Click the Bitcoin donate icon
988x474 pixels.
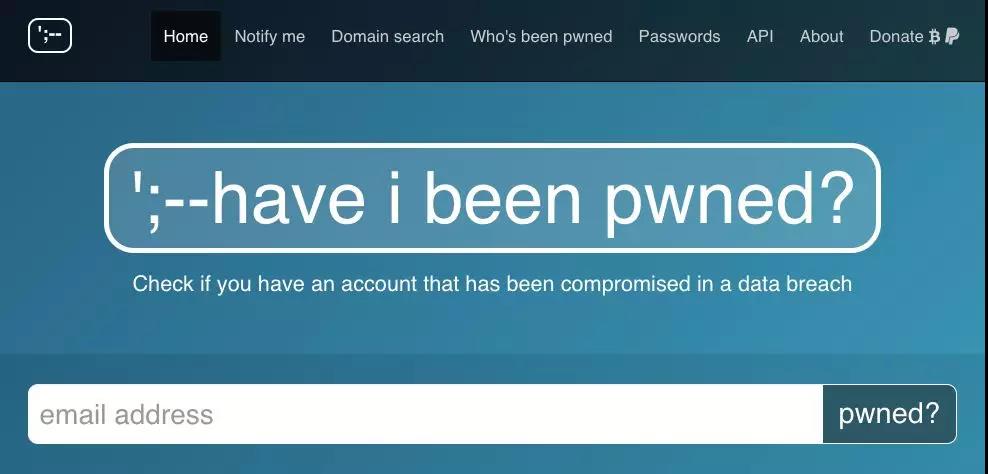(934, 37)
